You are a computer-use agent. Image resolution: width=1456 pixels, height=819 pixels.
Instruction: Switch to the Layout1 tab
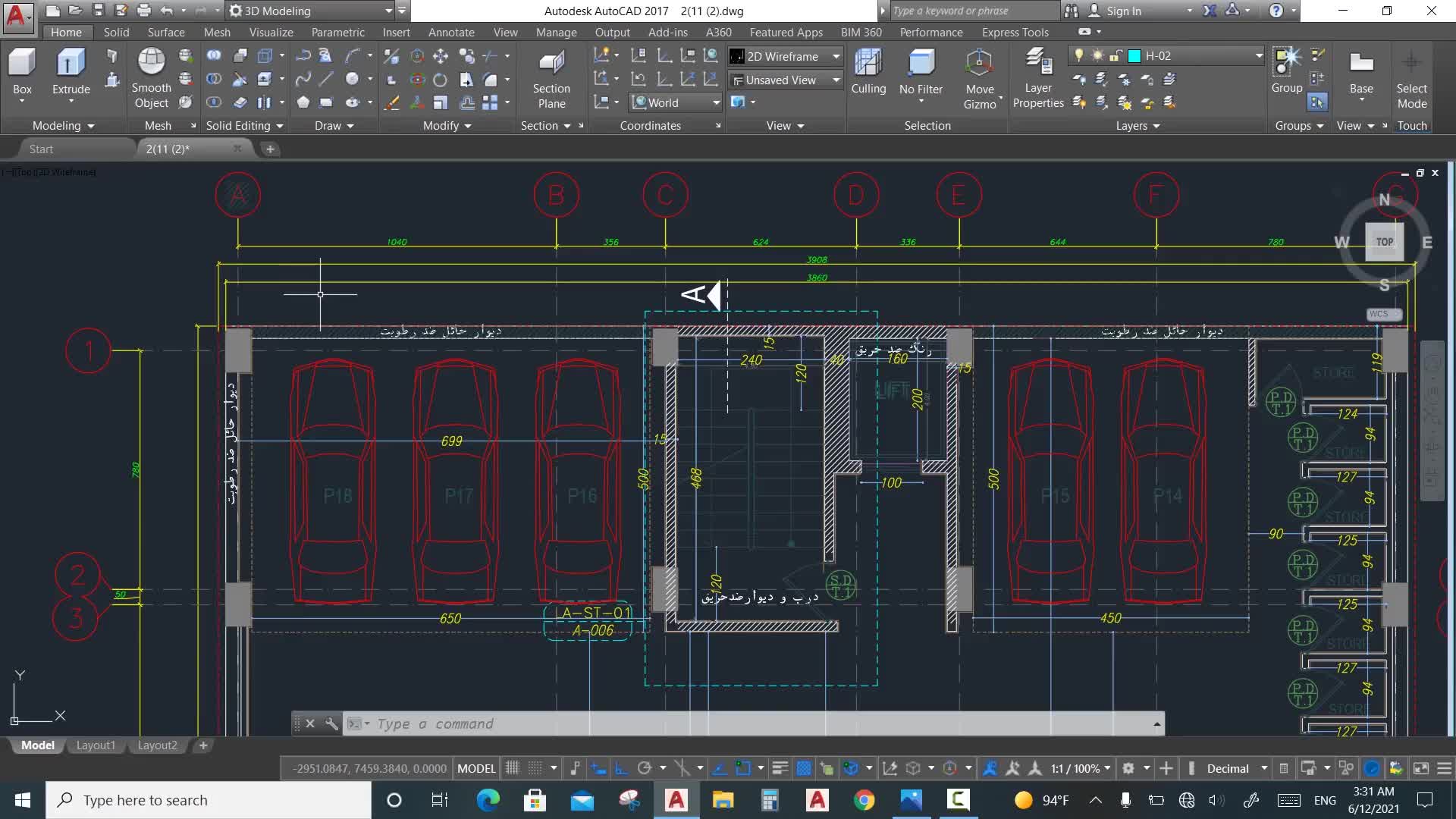[x=96, y=745]
